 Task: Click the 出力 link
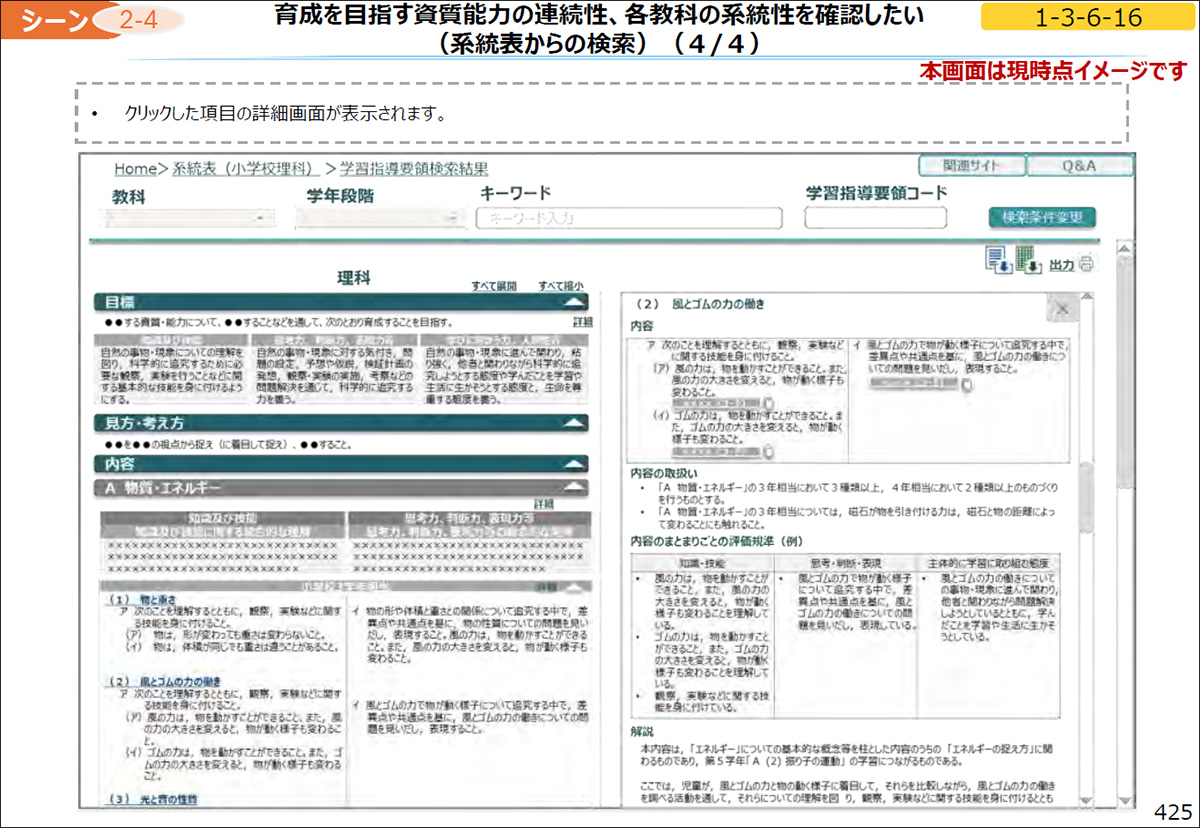click(1061, 266)
